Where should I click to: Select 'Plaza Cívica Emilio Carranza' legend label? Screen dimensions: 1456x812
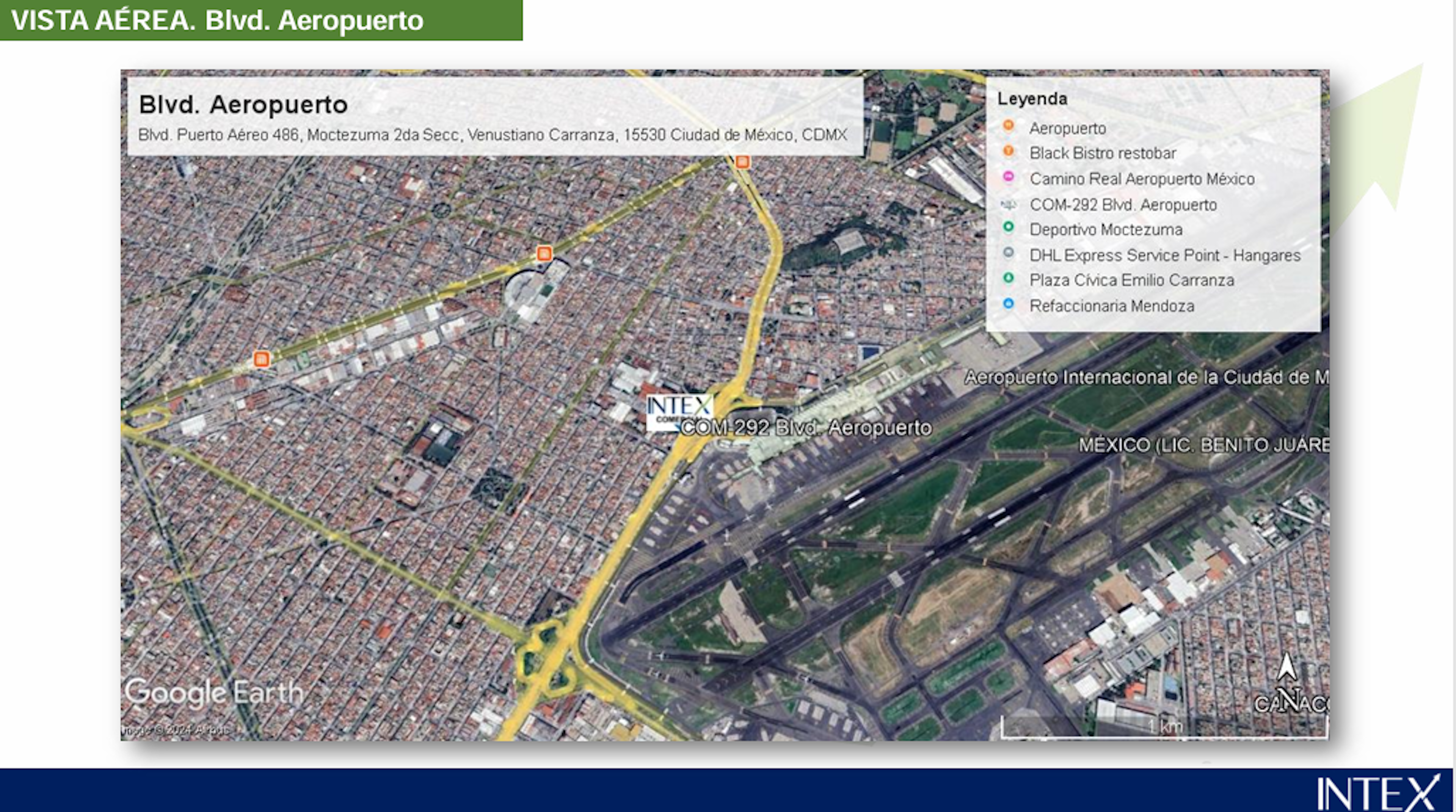click(1131, 280)
